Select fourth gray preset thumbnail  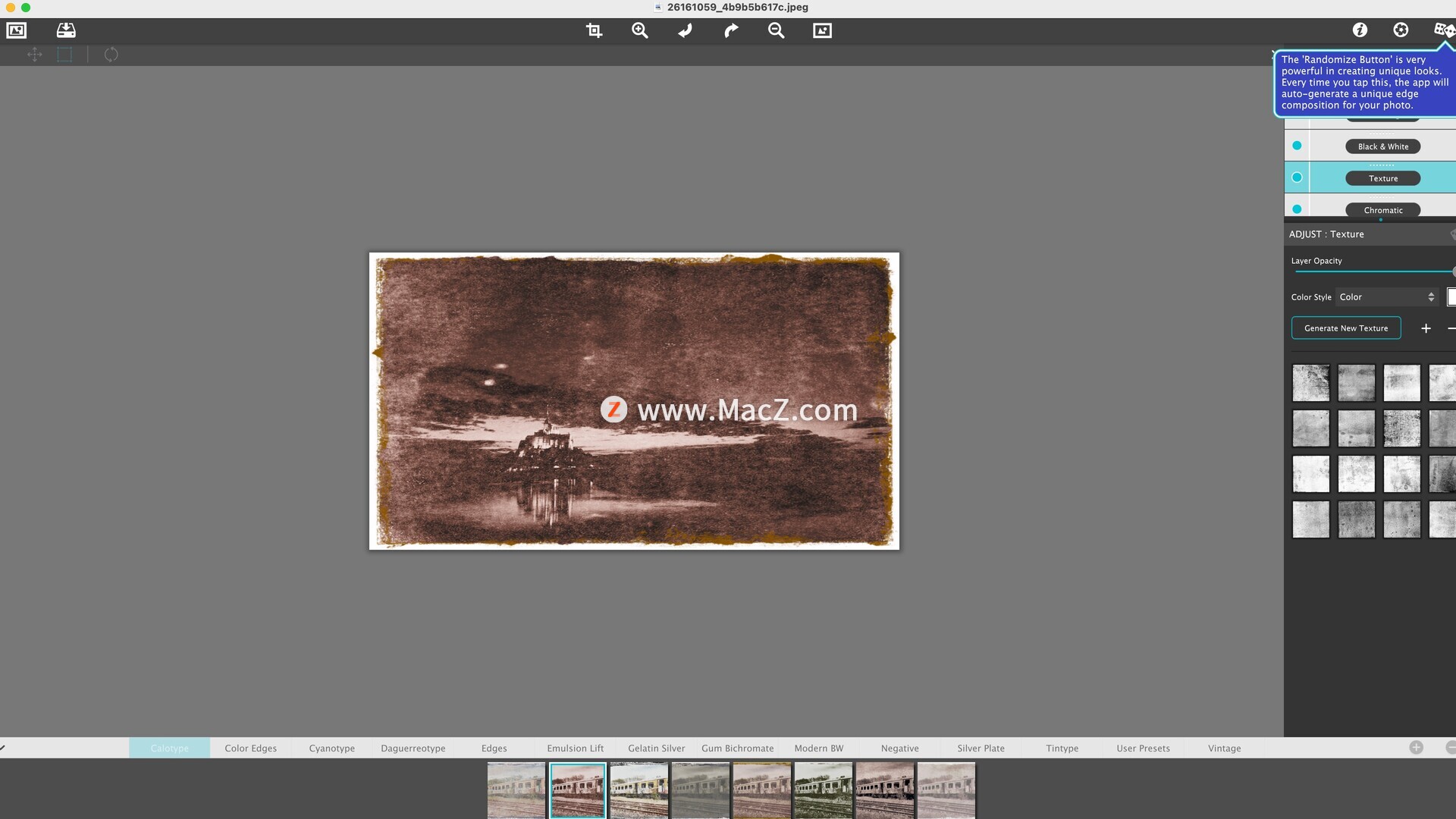click(x=700, y=790)
